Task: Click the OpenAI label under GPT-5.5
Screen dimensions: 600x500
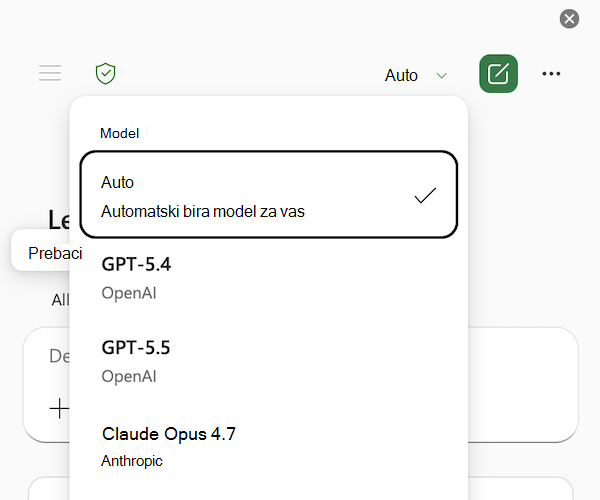Action: pyautogui.click(x=129, y=376)
